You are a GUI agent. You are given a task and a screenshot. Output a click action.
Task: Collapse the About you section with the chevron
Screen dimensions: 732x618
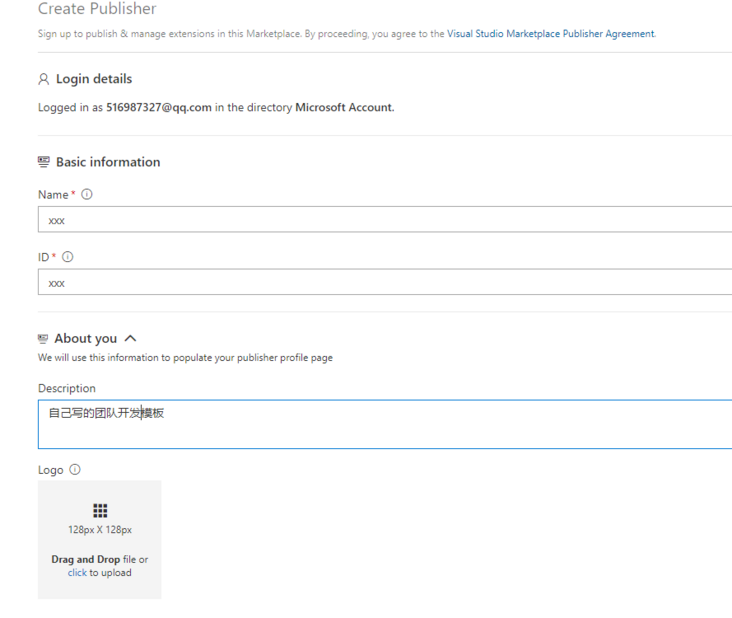click(130, 339)
